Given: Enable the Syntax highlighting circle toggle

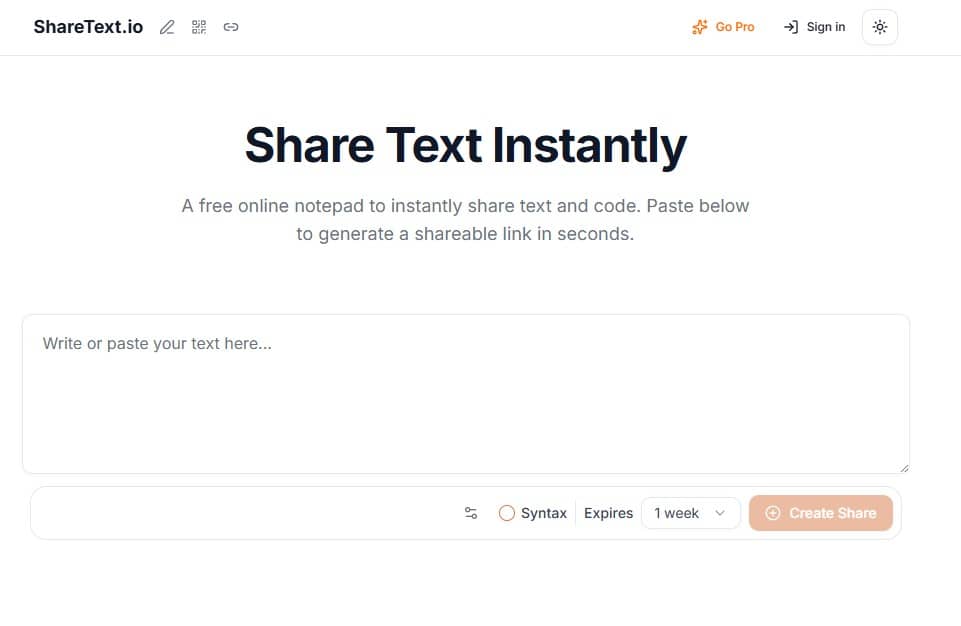Looking at the screenshot, I should click(507, 513).
